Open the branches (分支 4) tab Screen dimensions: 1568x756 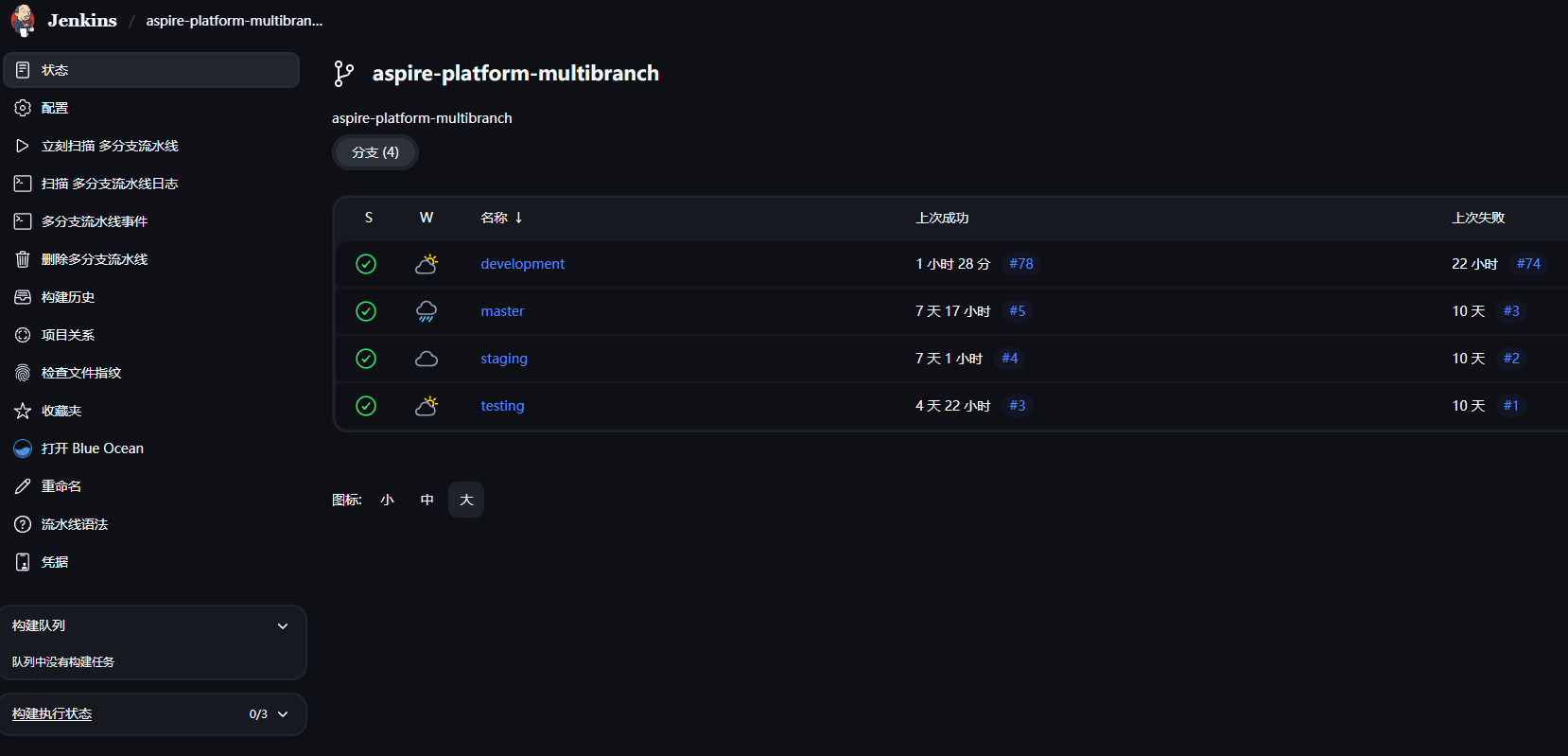pyautogui.click(x=375, y=152)
